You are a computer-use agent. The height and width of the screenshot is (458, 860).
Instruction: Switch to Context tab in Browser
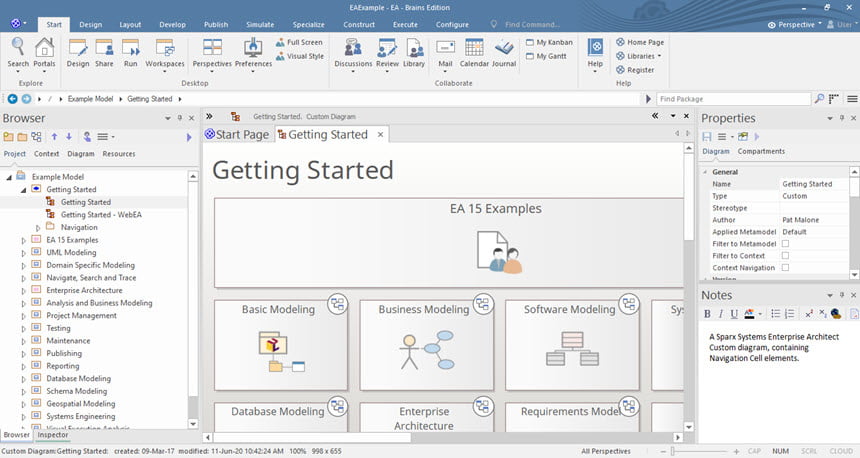[x=46, y=154]
